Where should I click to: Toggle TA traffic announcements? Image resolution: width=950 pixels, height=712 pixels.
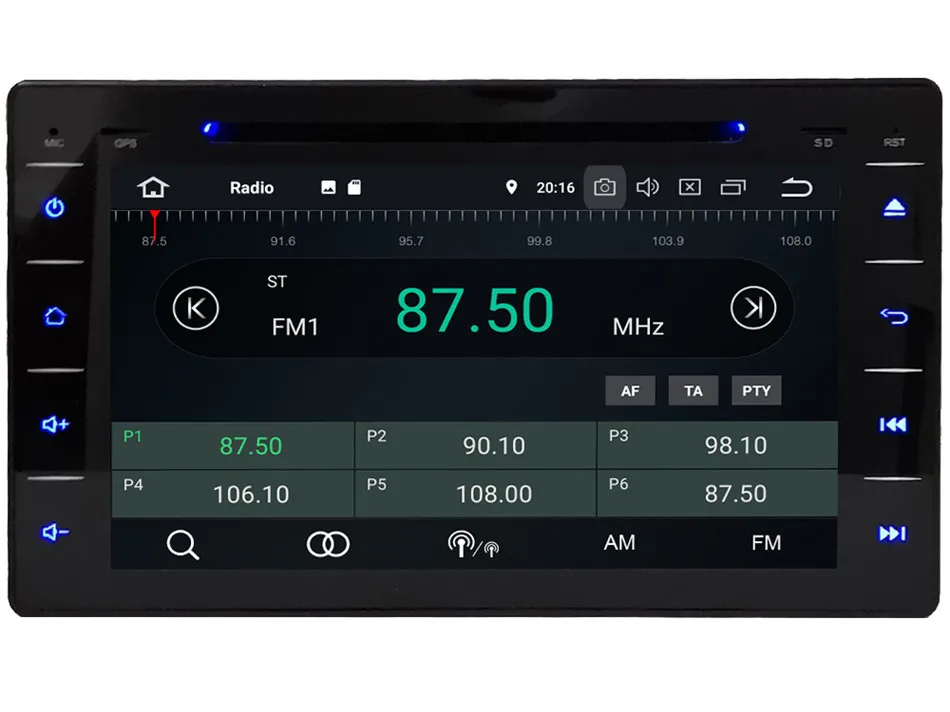(x=693, y=390)
